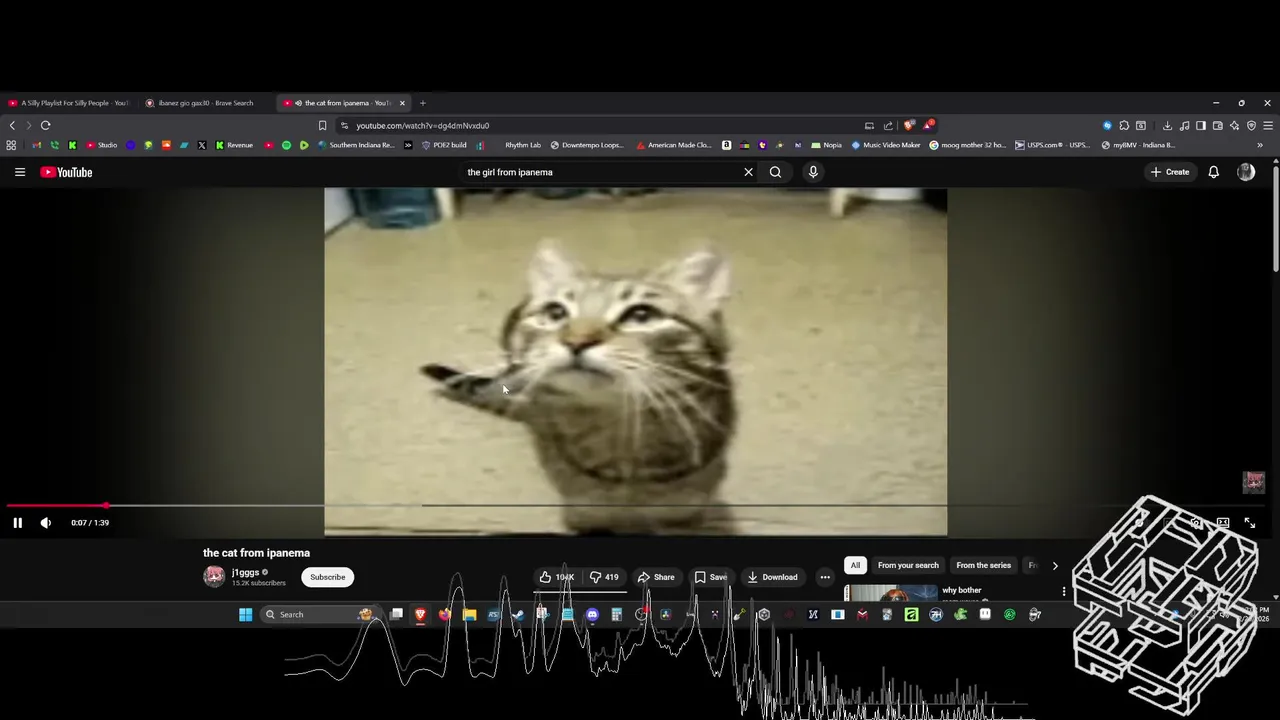Open the browser downloads icon
The image size is (1280, 720).
[x=1167, y=126]
